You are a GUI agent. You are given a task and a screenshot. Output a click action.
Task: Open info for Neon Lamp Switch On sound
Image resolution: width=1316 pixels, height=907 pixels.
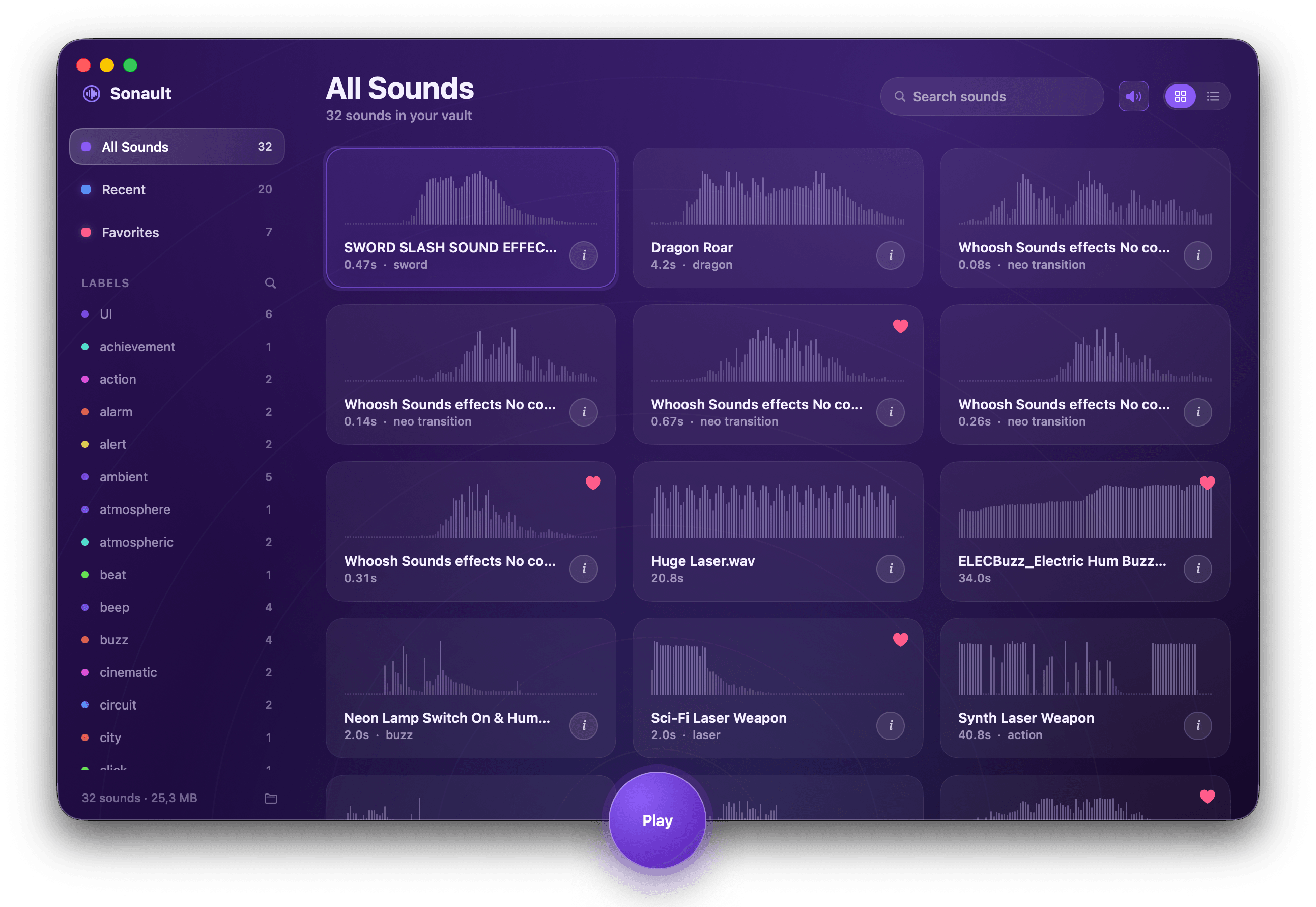584,726
